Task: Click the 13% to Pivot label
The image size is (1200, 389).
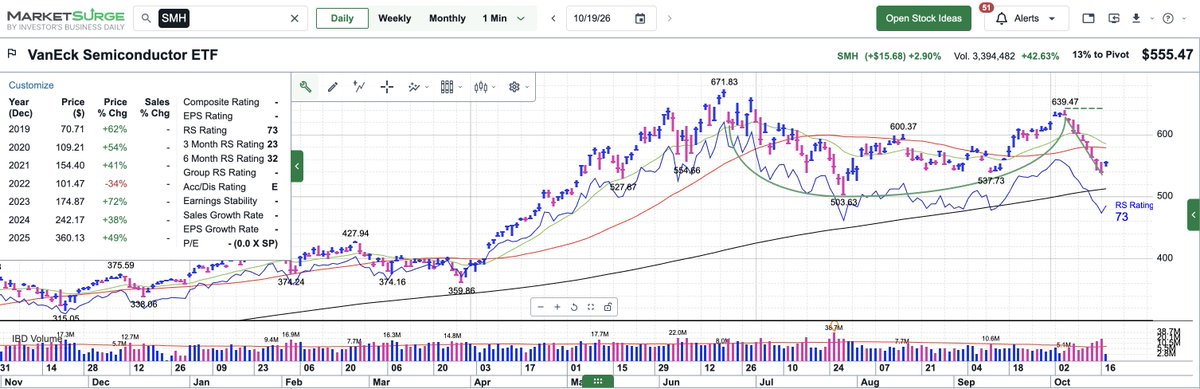Action: (x=1102, y=54)
